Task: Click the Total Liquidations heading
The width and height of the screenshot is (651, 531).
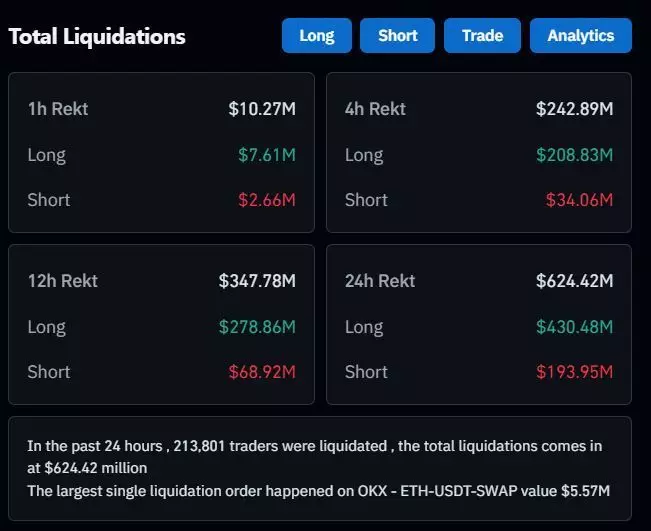Action: coord(97,36)
